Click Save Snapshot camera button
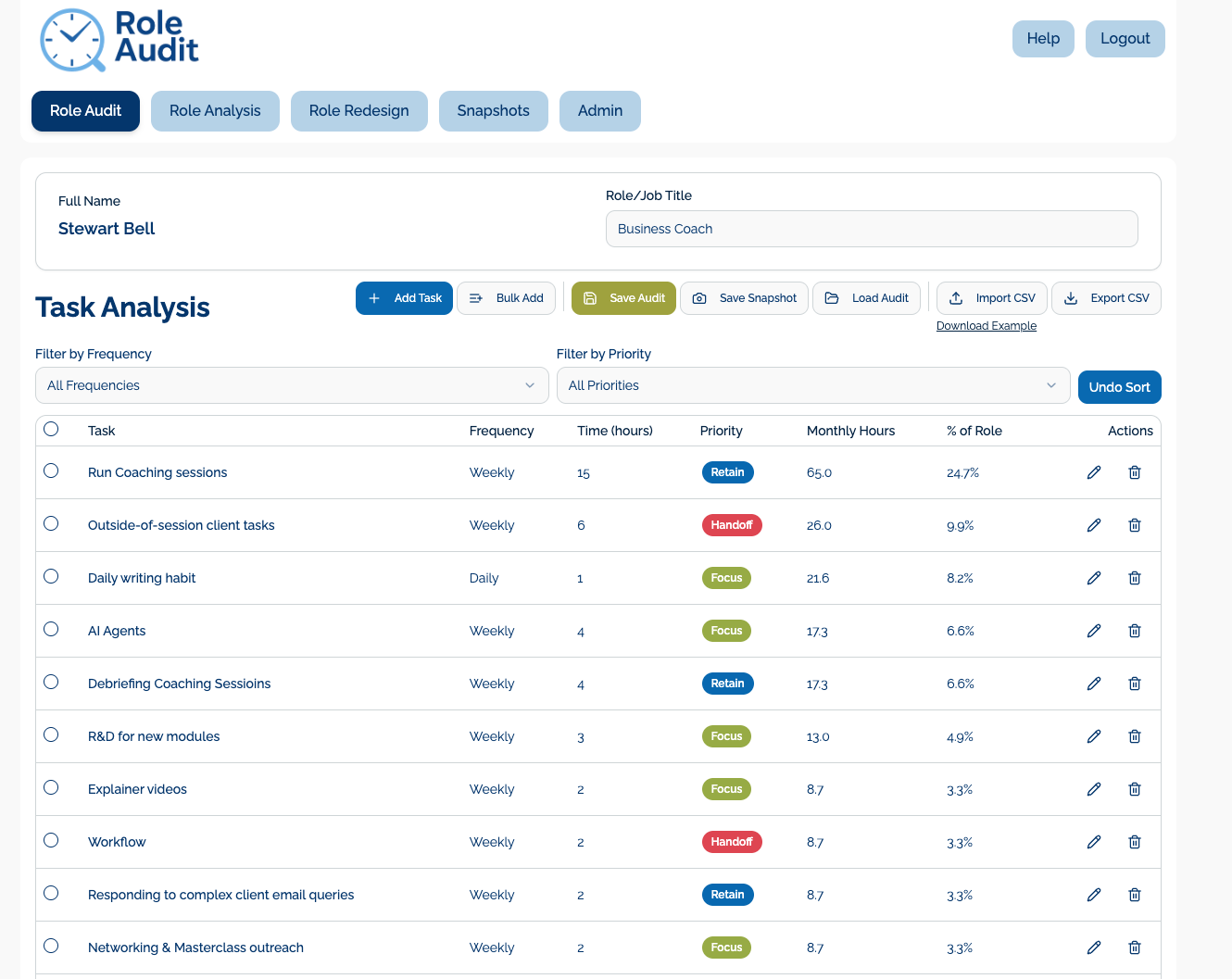Screen dimensions: 1232x979 pyautogui.click(x=744, y=298)
